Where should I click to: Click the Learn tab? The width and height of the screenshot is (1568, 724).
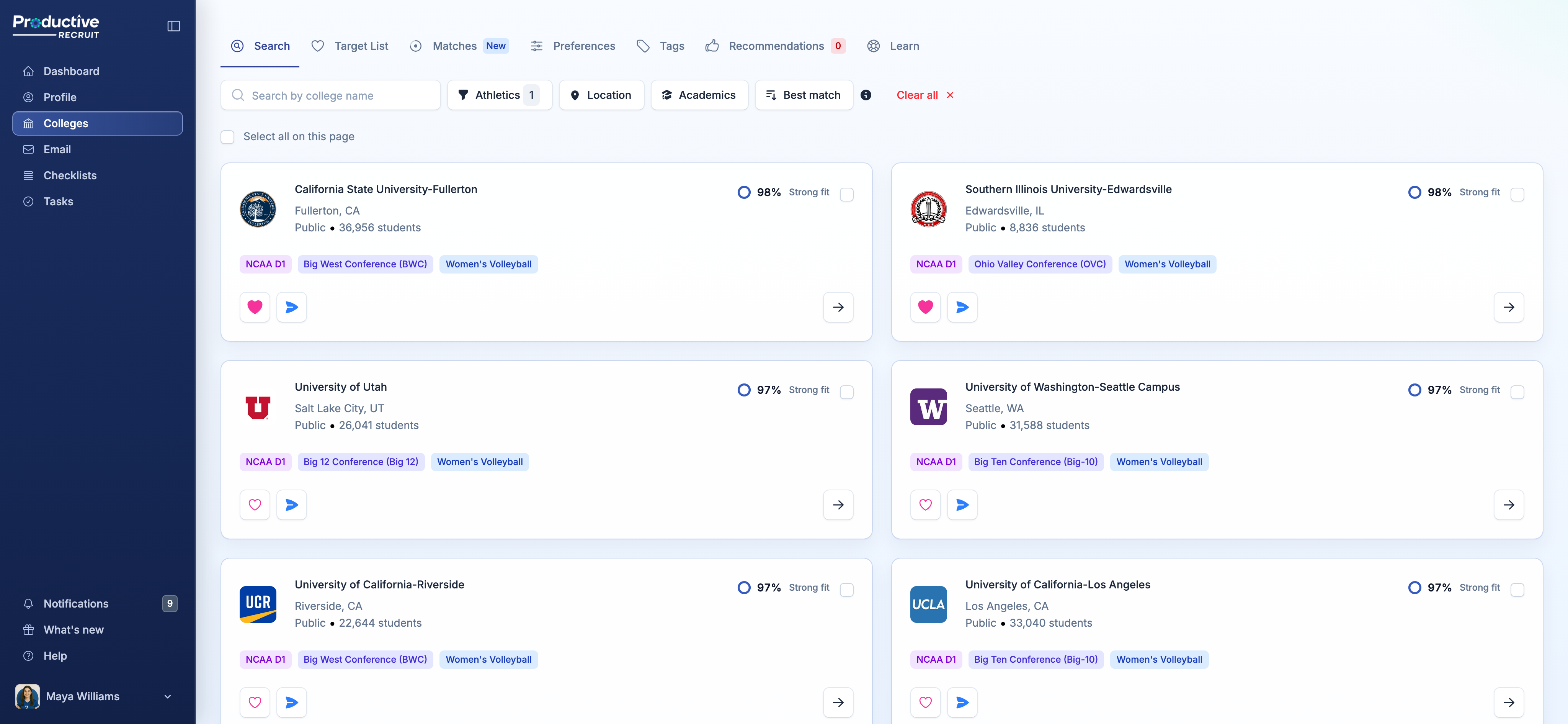pyautogui.click(x=893, y=46)
